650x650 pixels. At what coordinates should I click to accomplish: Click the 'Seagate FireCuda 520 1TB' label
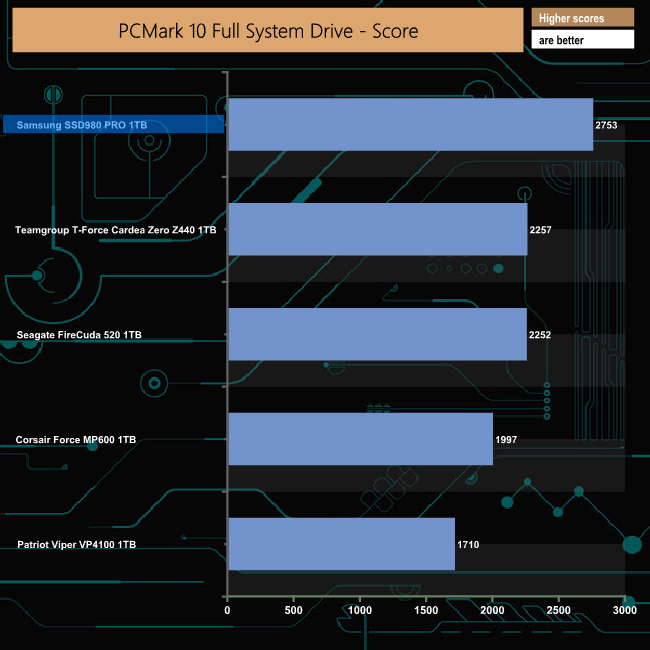(79, 335)
